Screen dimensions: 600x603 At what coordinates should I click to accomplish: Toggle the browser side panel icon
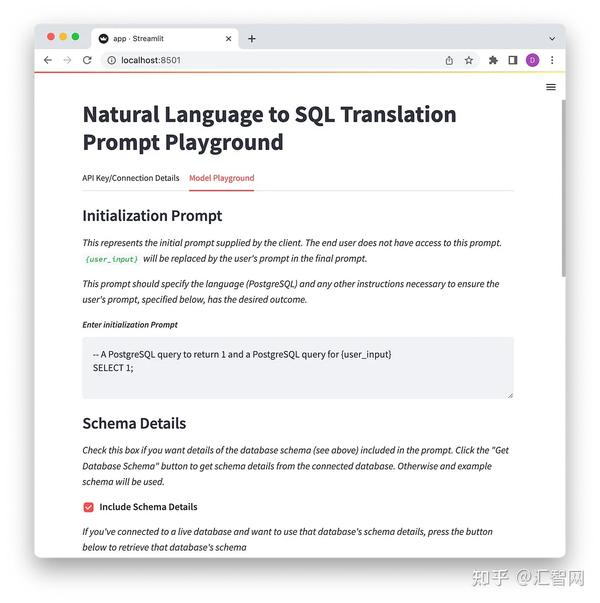(512, 60)
